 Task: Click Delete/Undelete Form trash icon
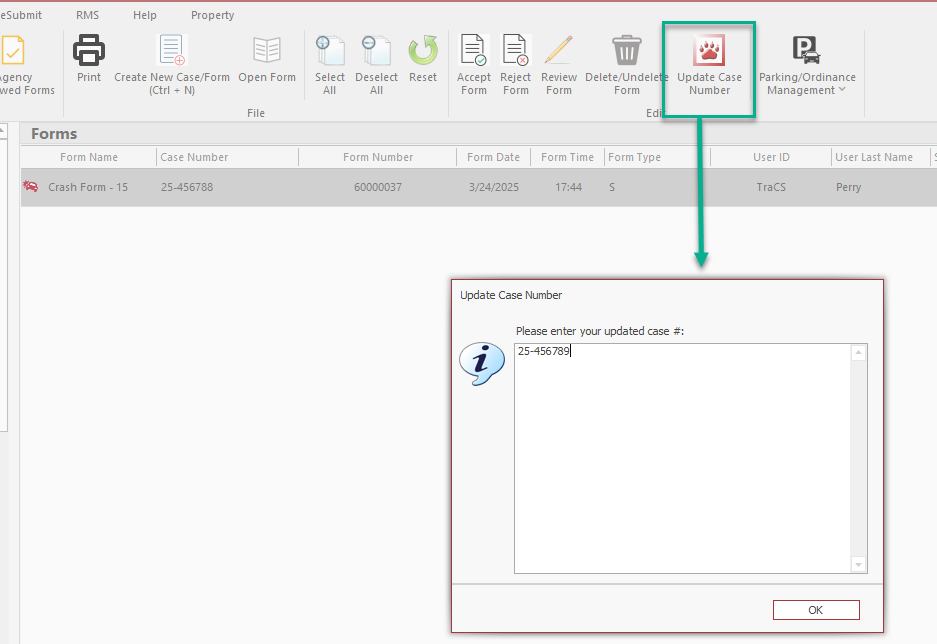[x=627, y=52]
